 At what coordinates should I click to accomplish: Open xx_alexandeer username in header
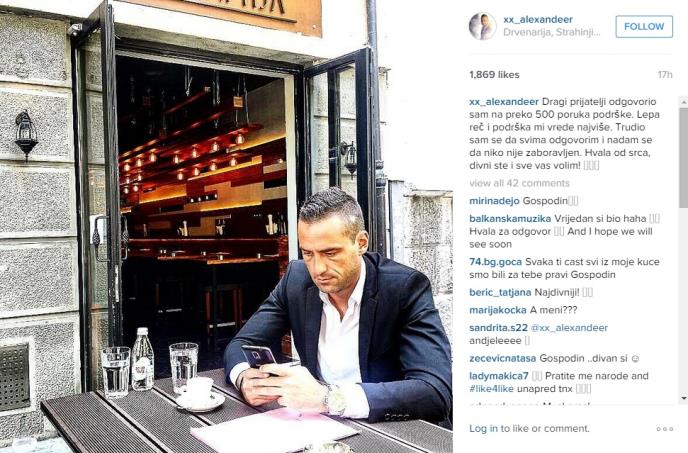coord(538,20)
